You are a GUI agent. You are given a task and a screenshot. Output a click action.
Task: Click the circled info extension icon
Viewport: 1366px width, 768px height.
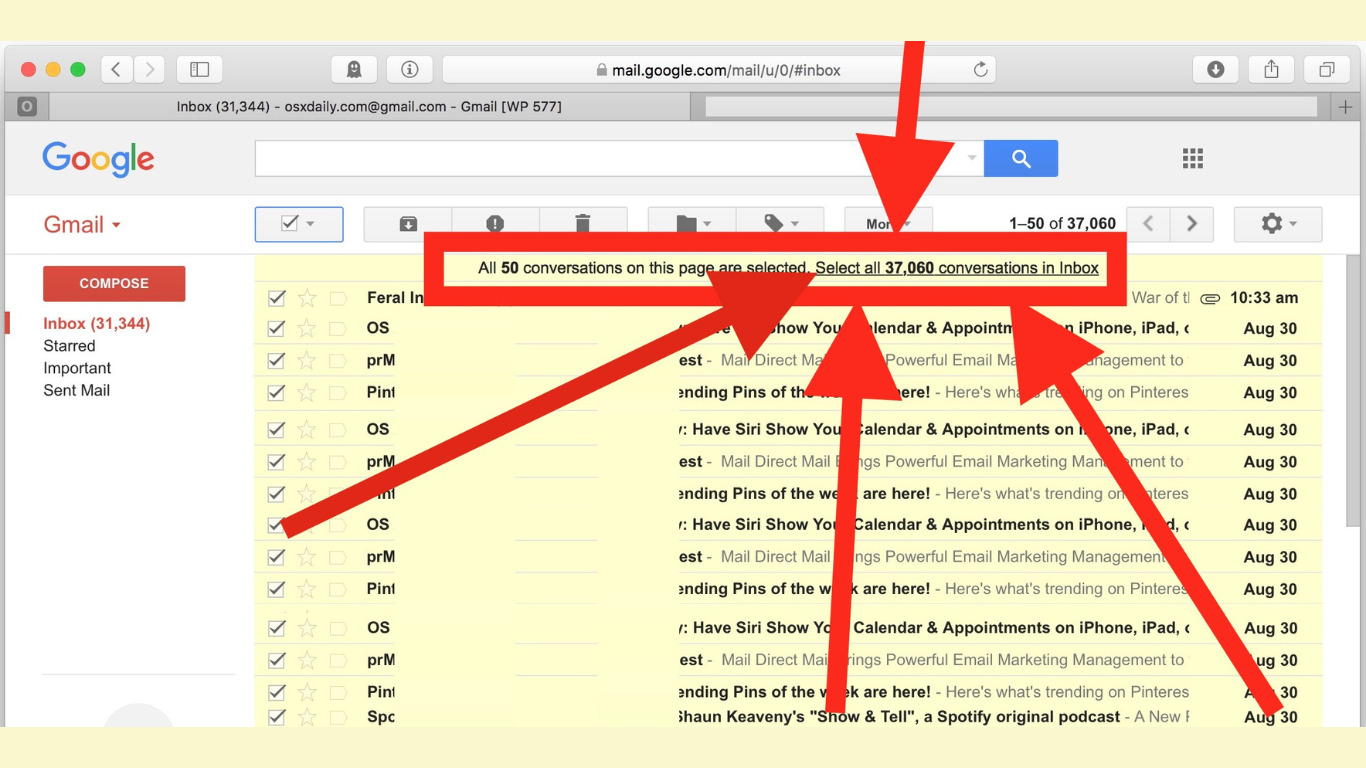click(x=409, y=69)
